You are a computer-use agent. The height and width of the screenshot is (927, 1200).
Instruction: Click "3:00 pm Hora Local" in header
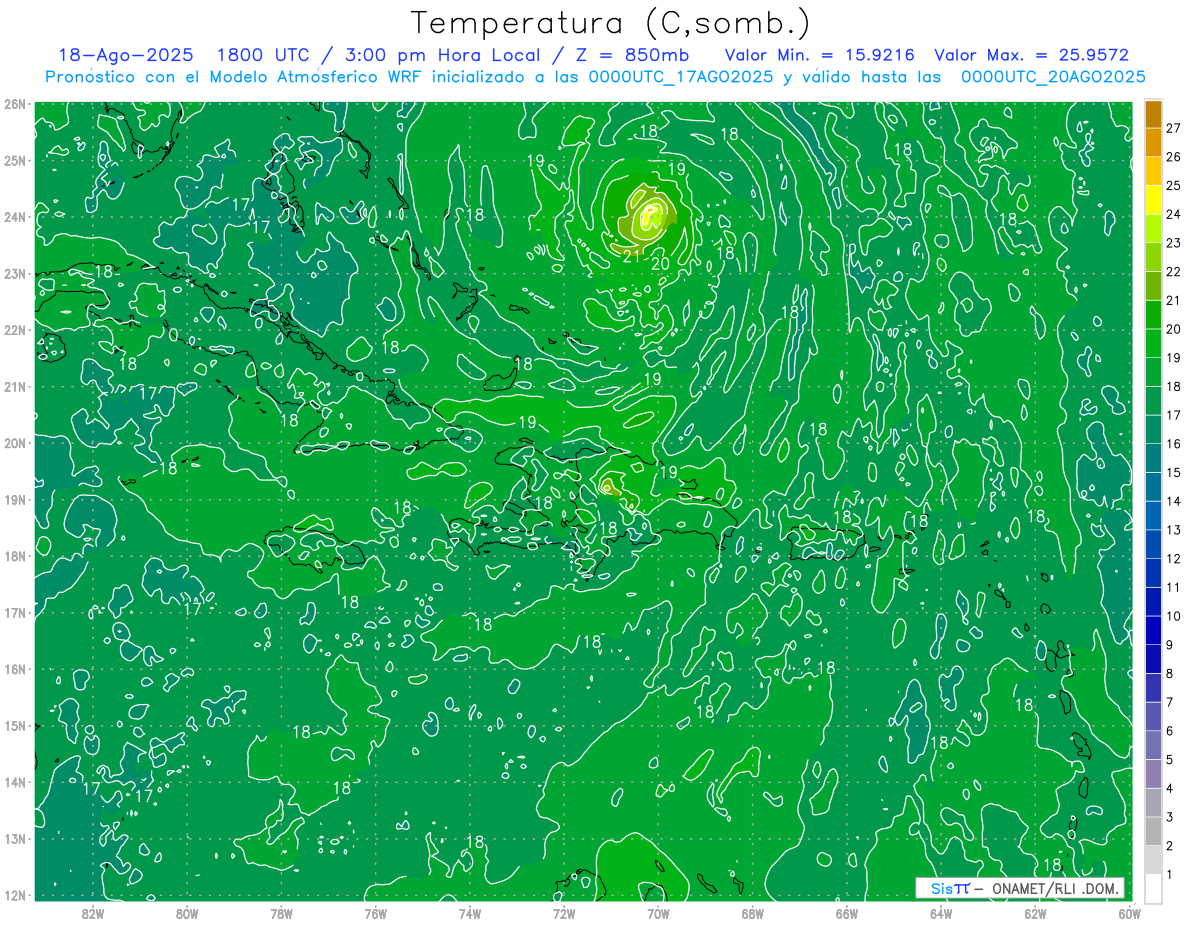tap(444, 55)
